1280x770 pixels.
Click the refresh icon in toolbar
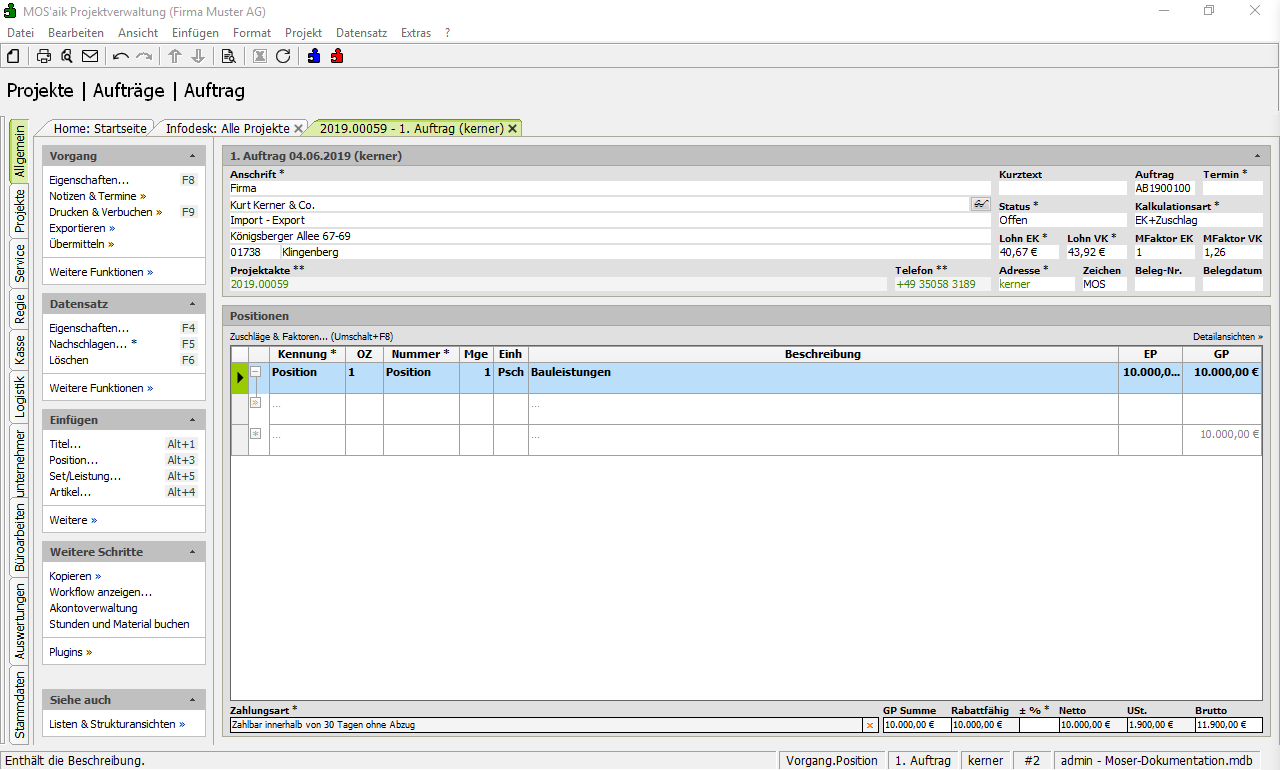[283, 56]
